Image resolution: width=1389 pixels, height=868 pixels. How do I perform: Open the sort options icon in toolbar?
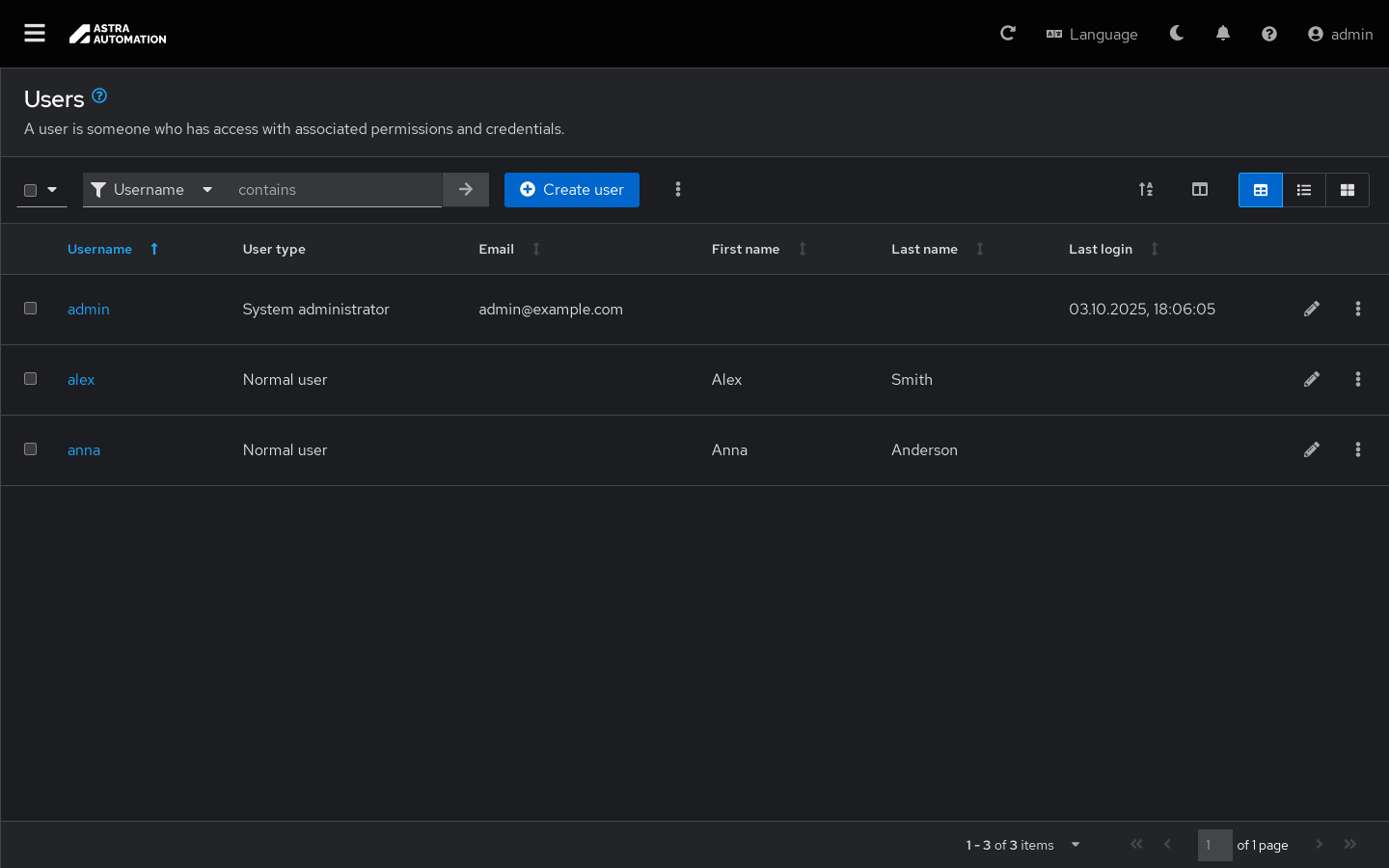point(1146,190)
